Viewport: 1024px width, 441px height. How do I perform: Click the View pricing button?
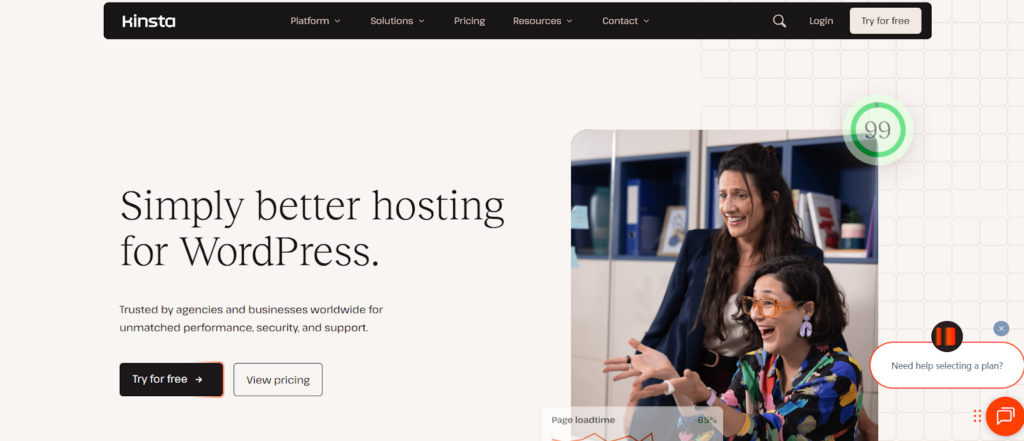[278, 380]
